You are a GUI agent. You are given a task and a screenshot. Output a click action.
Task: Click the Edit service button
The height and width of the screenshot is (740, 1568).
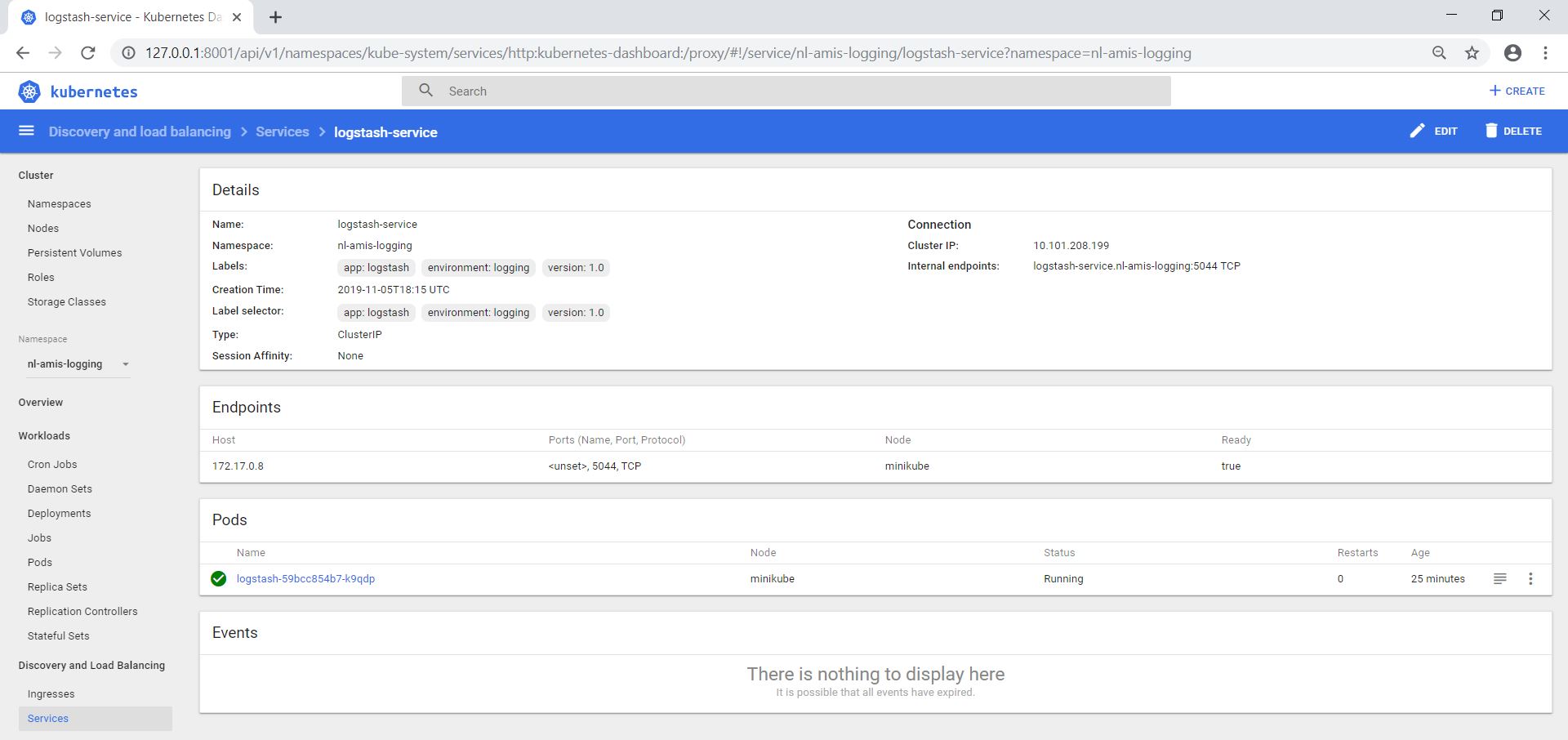(1433, 131)
